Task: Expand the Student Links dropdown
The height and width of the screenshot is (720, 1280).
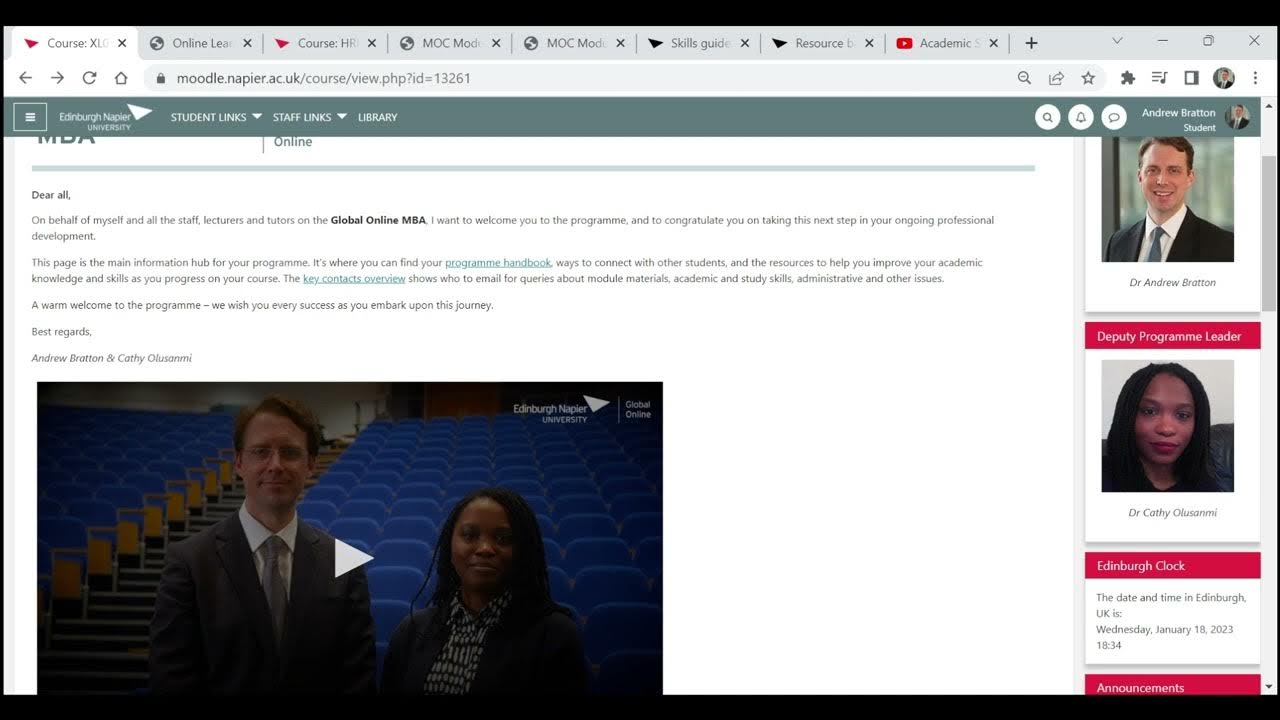Action: pos(216,117)
